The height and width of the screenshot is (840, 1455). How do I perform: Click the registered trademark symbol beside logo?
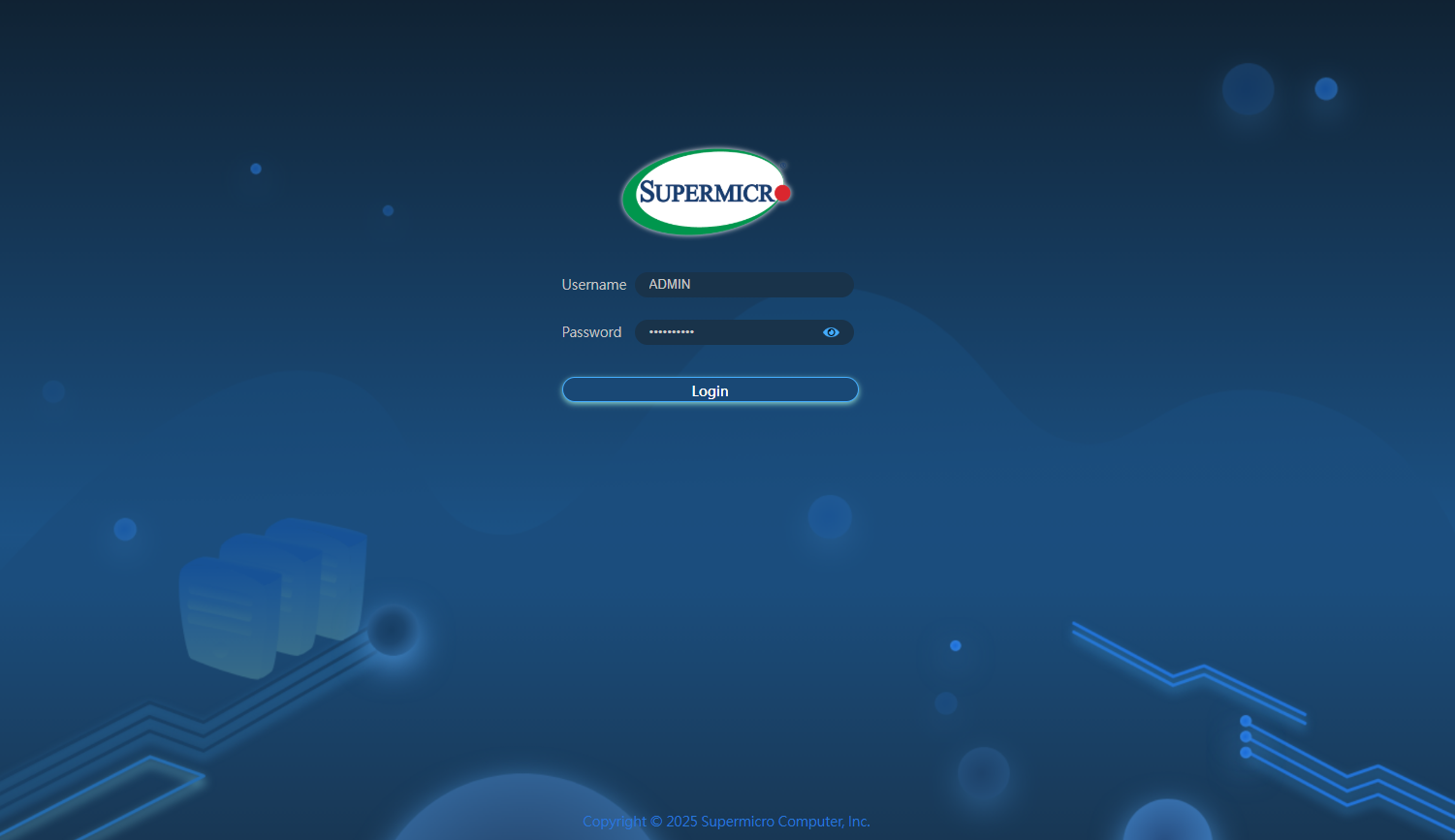783,166
